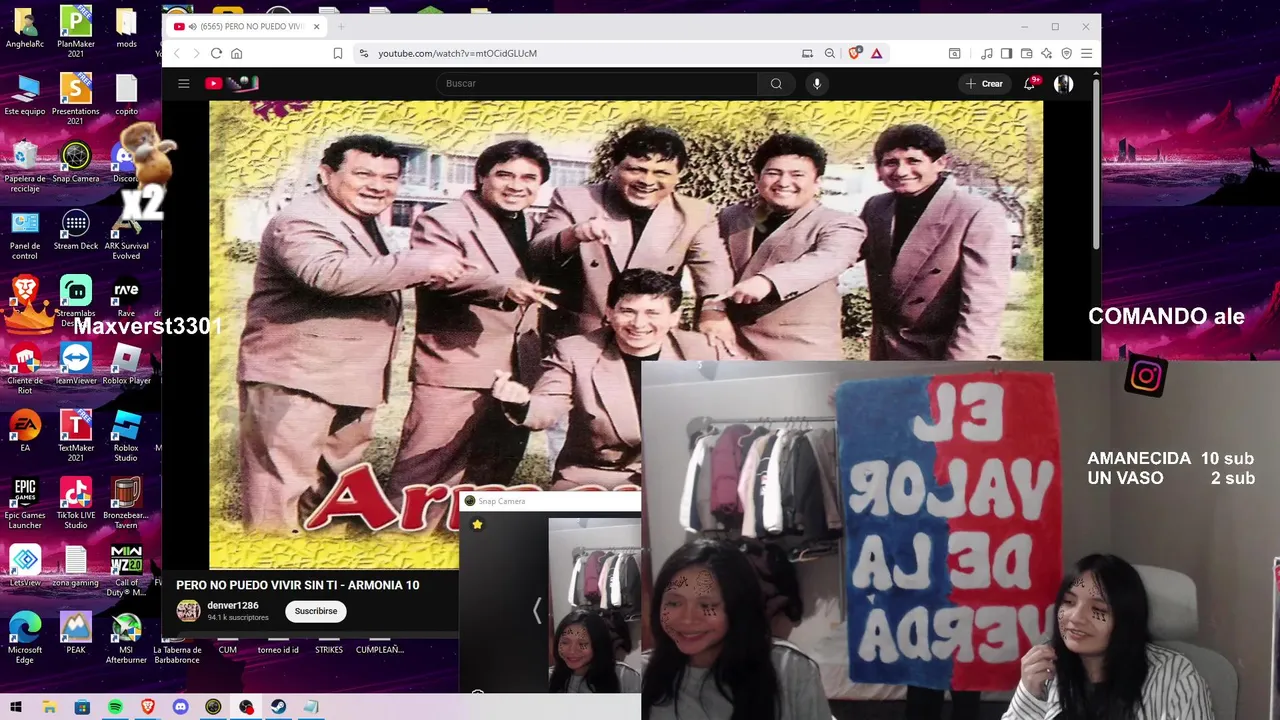
Task: Open the Brave Shields lion icon
Action: tap(854, 53)
